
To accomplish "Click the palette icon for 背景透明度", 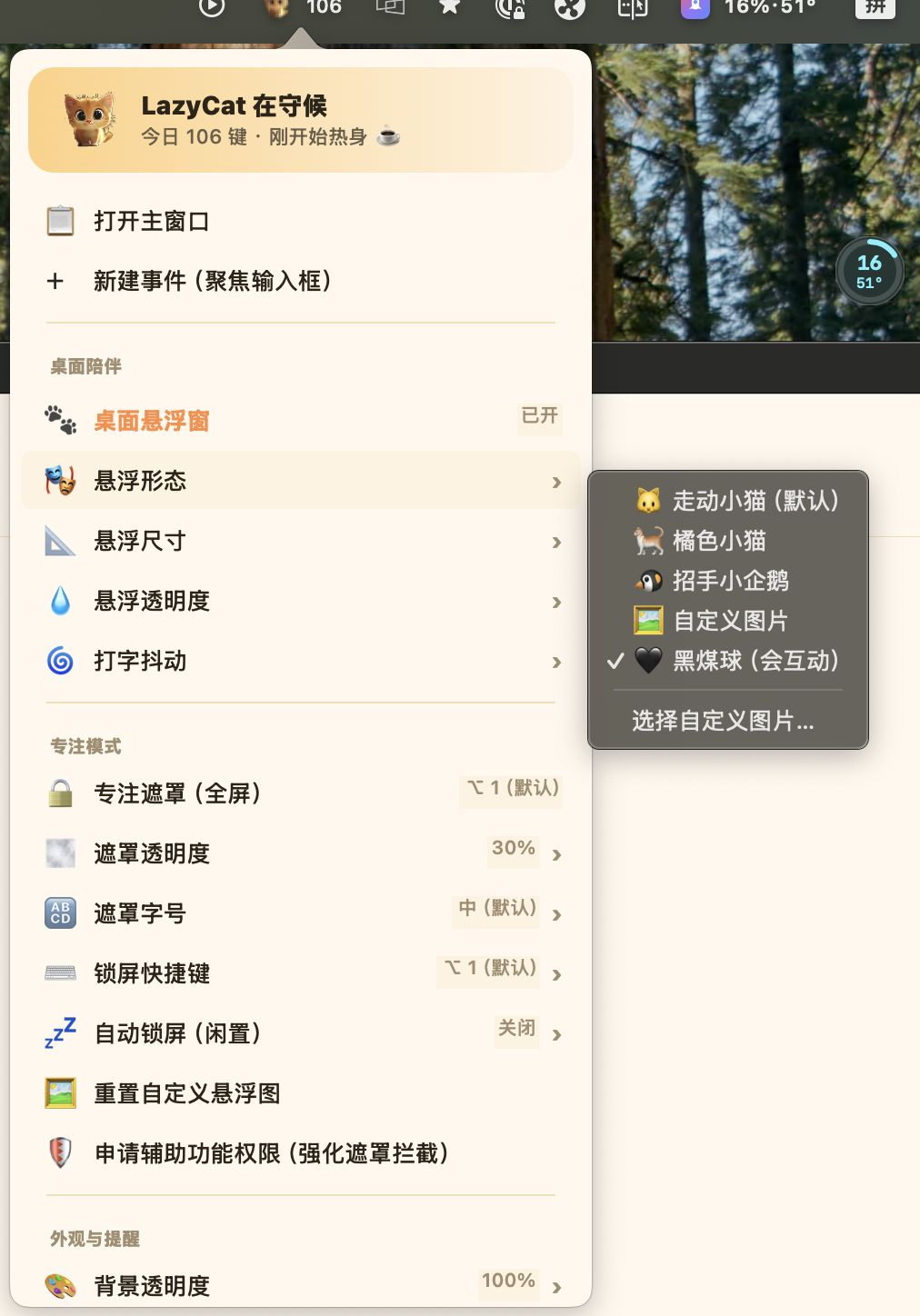I will coord(60,1286).
